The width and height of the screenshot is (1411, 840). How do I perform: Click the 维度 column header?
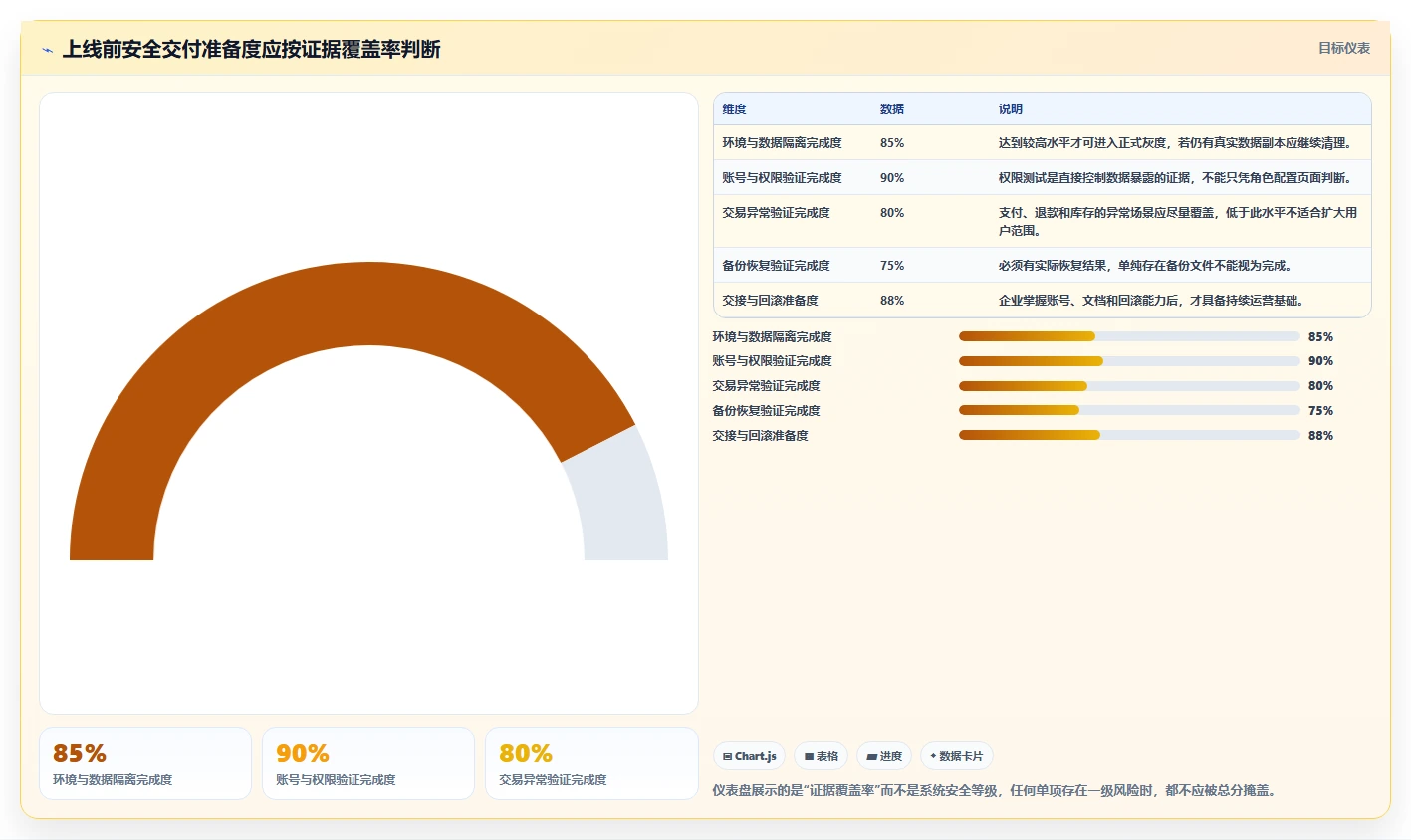click(735, 109)
